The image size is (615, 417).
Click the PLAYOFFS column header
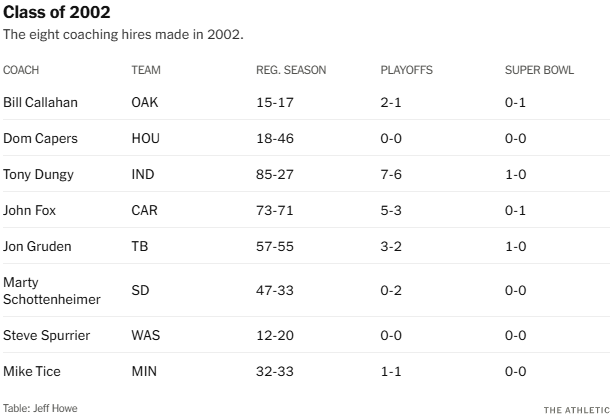(x=406, y=70)
